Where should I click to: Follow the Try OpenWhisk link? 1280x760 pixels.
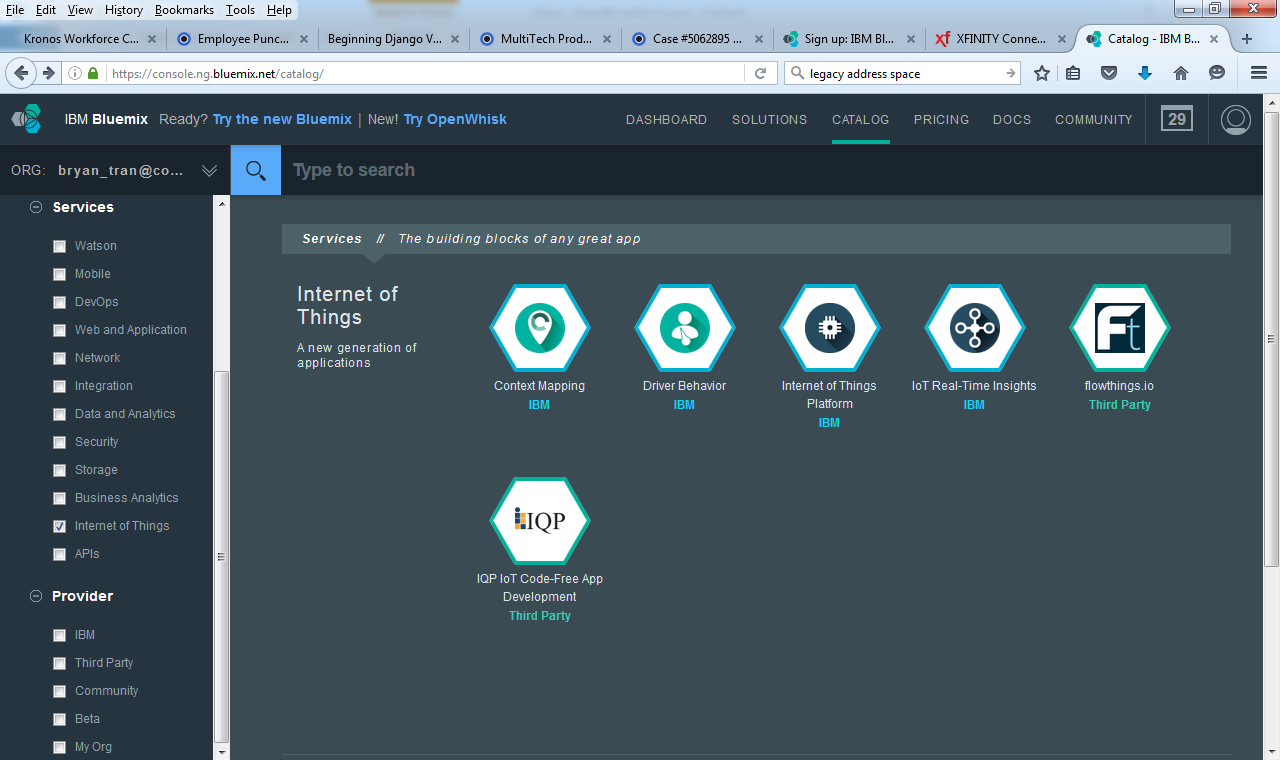coord(455,119)
